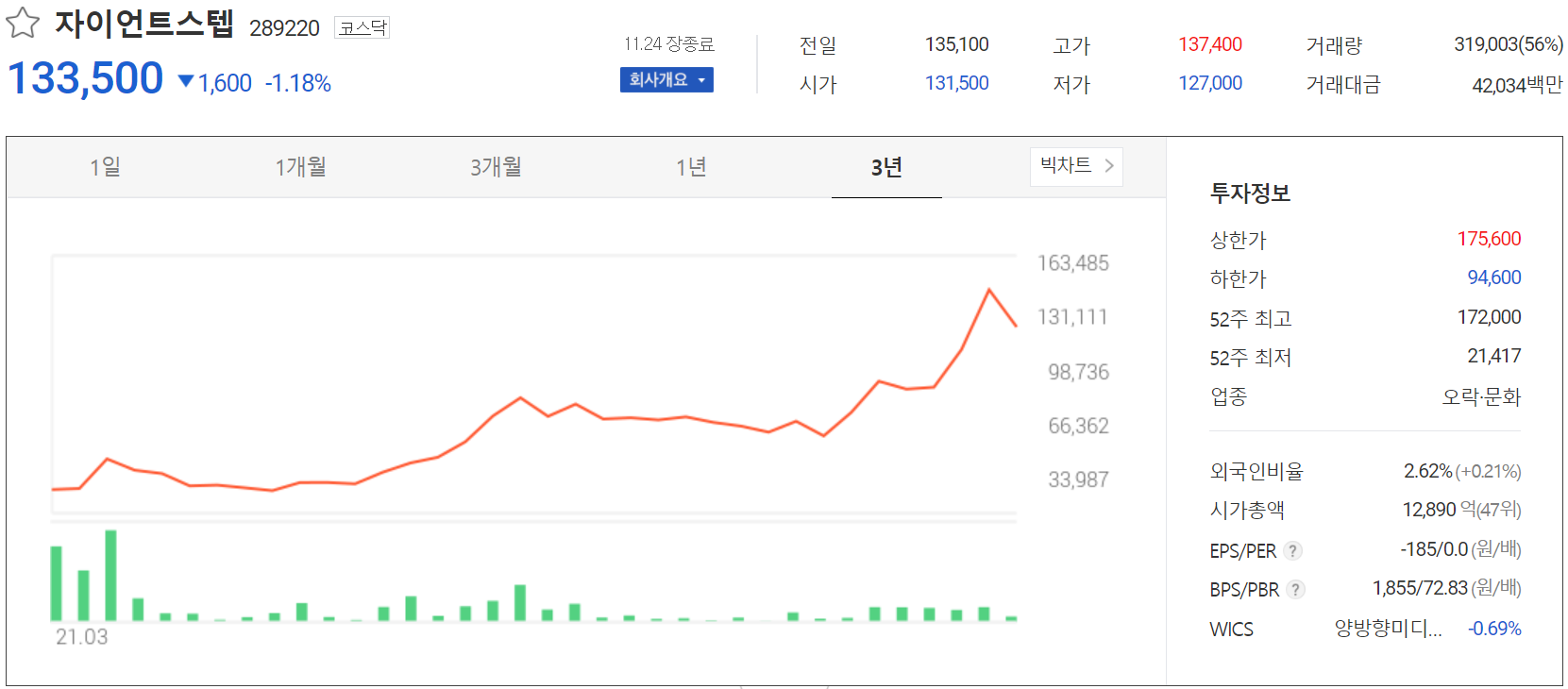
Task: Click EPS/PER value -185/0.0
Action: (1434, 549)
